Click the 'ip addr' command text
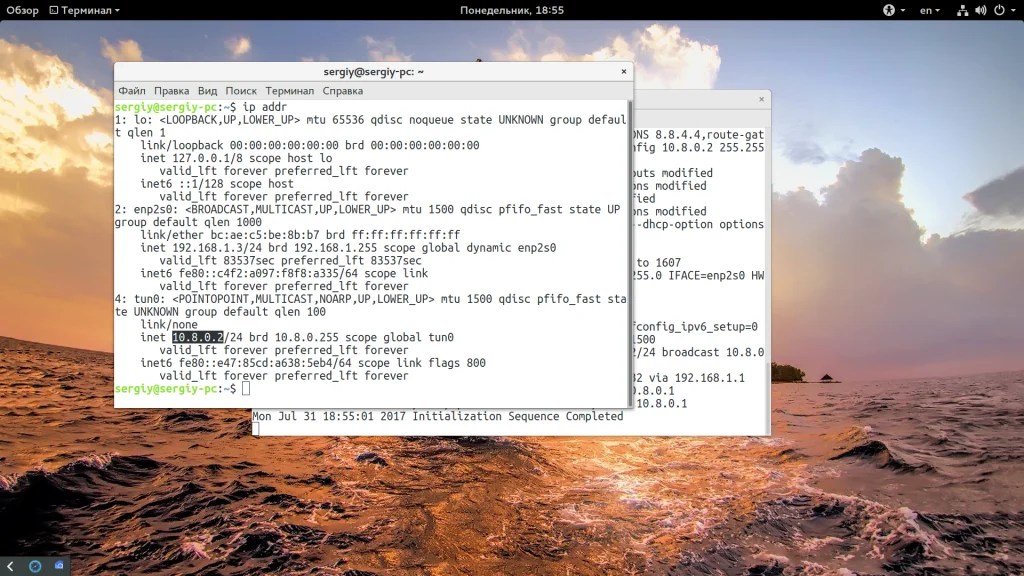 point(264,107)
